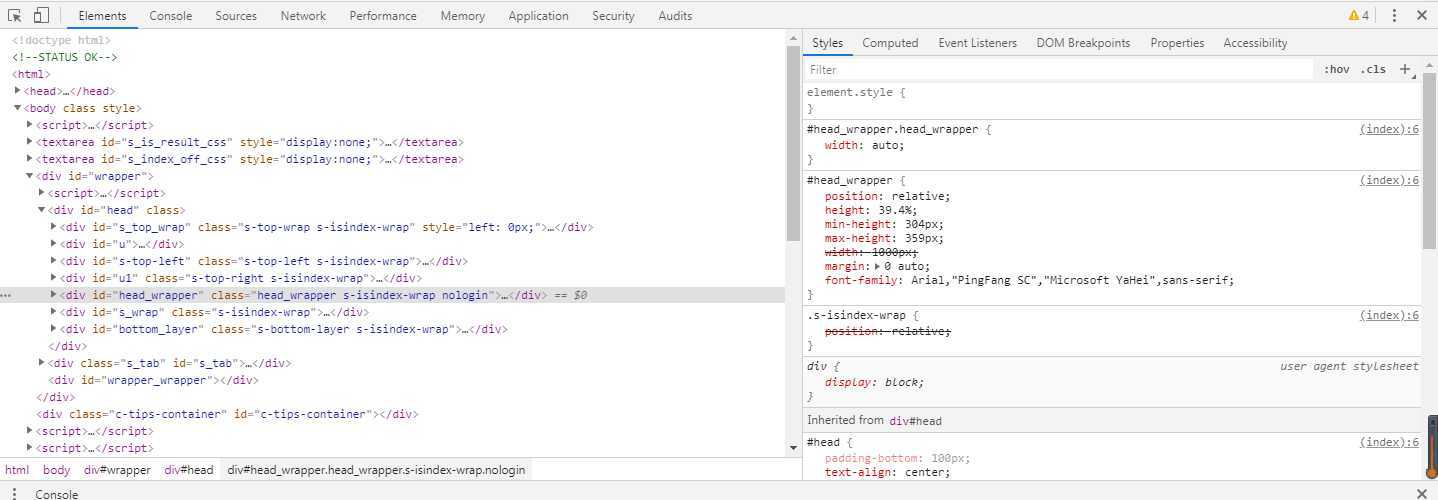Add a new style rule with the plus icon

point(1405,69)
